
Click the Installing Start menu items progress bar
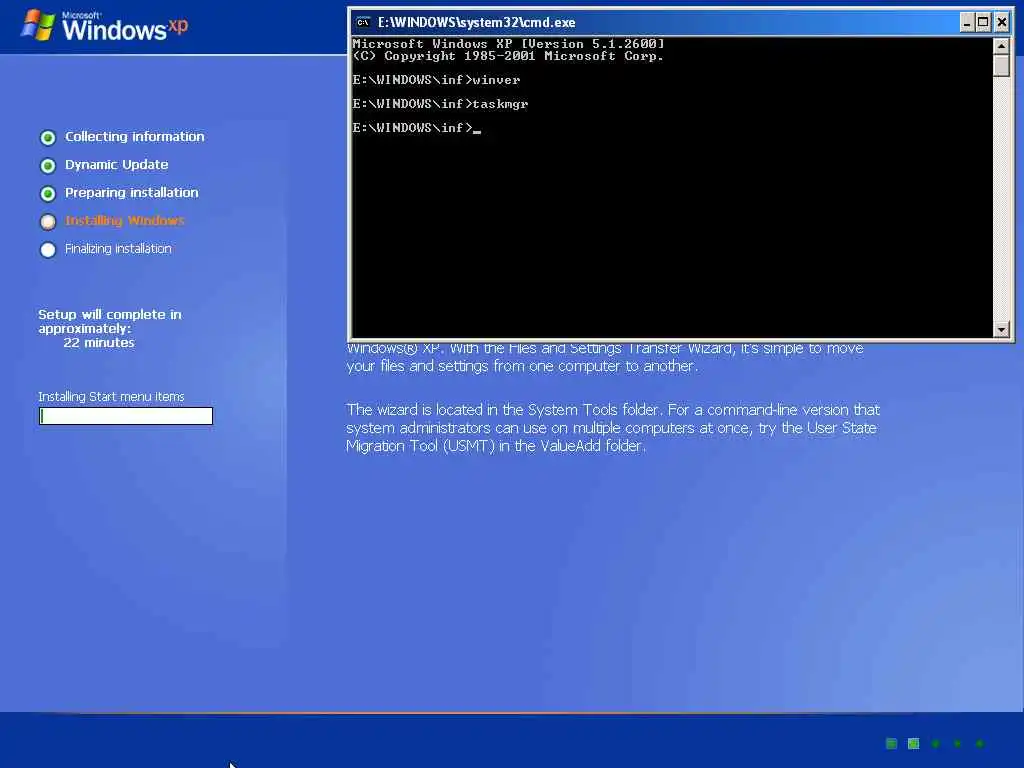click(x=126, y=416)
